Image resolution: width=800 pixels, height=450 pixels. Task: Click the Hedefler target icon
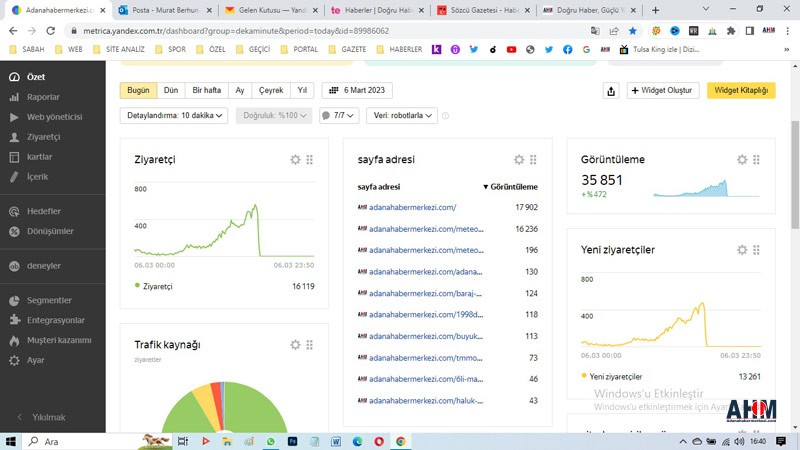pos(14,211)
